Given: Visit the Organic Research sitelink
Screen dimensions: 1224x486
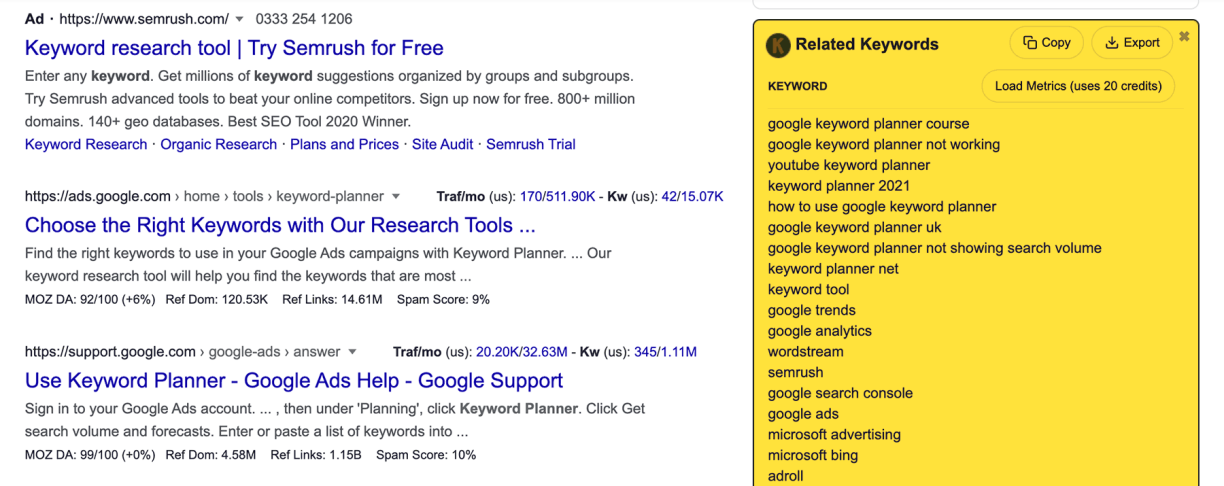Looking at the screenshot, I should (x=218, y=144).
